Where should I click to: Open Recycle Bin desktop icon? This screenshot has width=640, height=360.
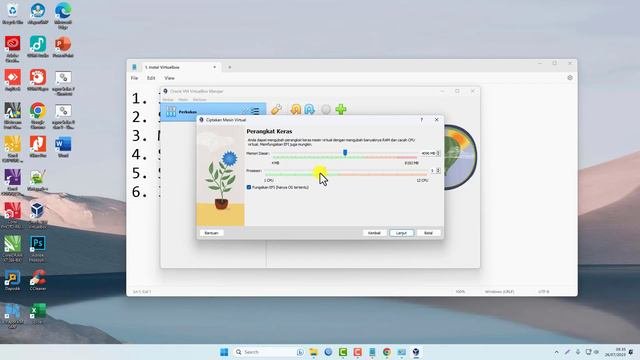click(x=13, y=14)
